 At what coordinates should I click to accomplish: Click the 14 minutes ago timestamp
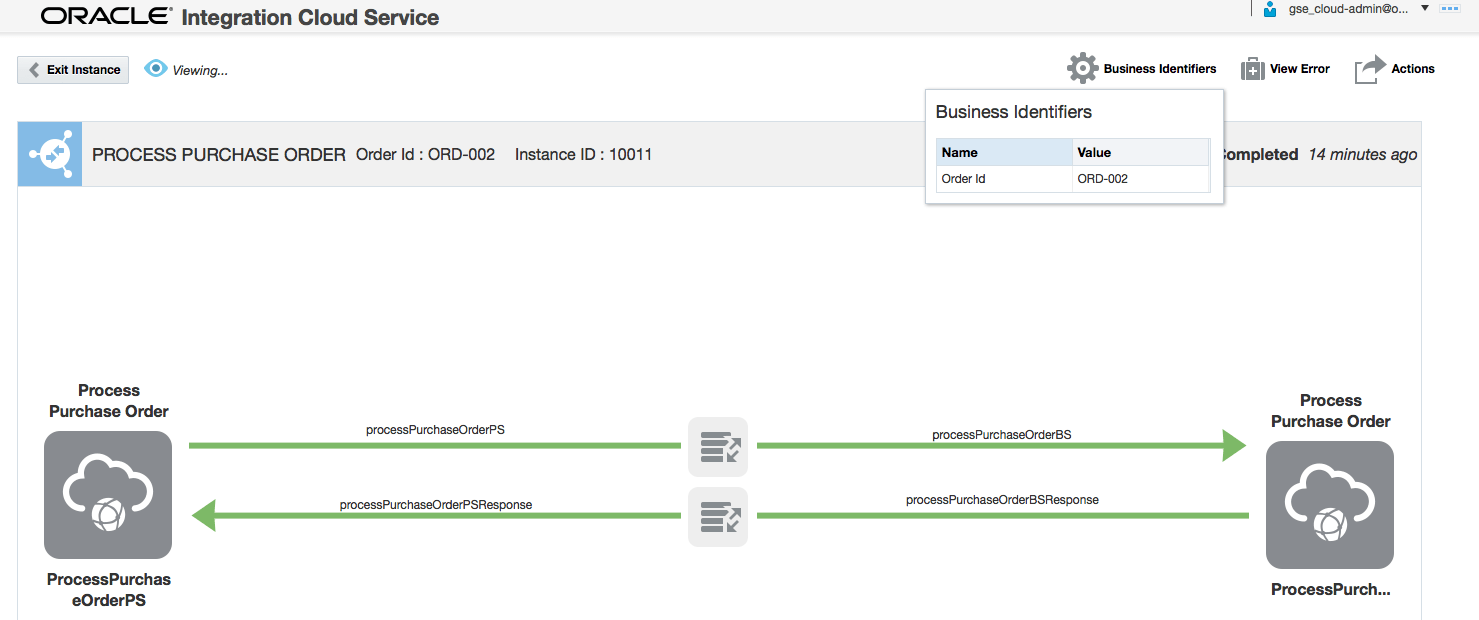coord(1362,155)
